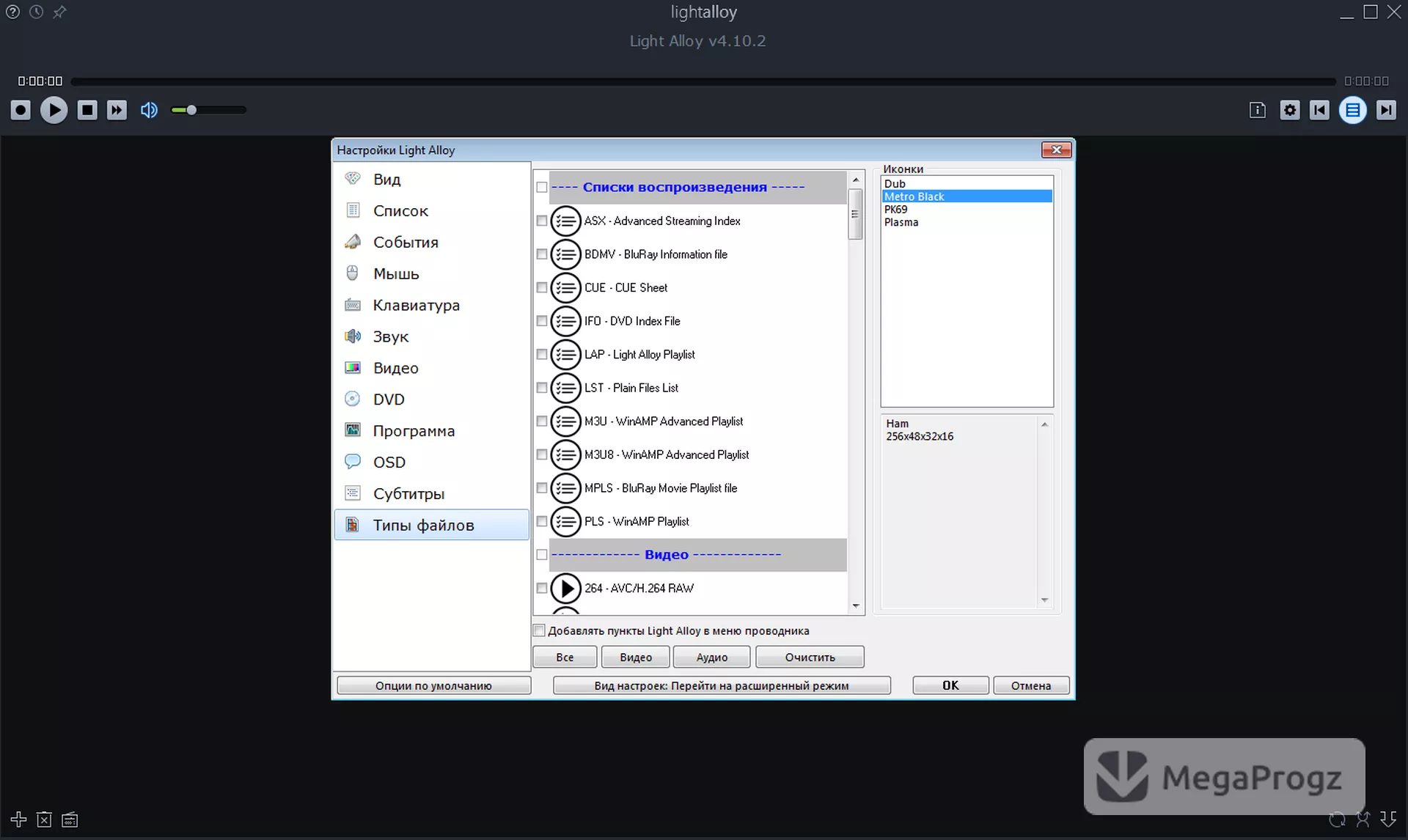Image resolution: width=1408 pixels, height=840 pixels.
Task: Click the Видео file types button
Action: [635, 657]
